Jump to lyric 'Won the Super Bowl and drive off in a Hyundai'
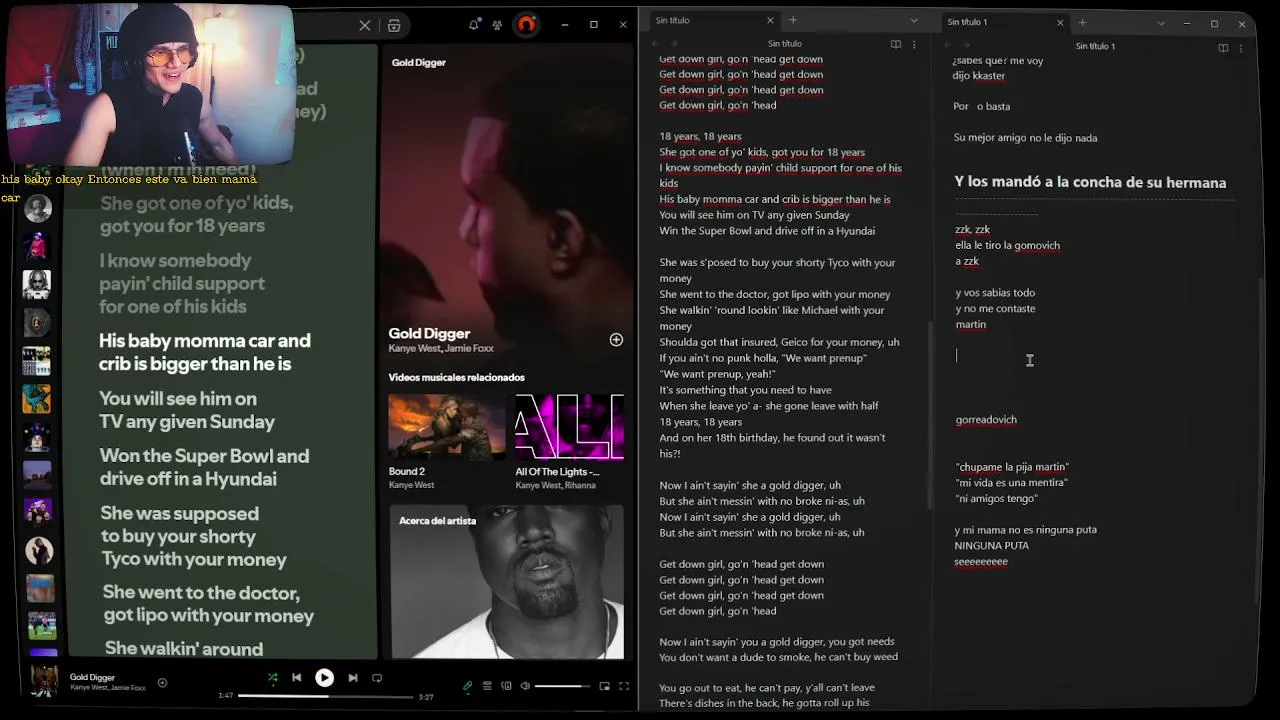Screen dimensions: 1280x720 [204, 467]
